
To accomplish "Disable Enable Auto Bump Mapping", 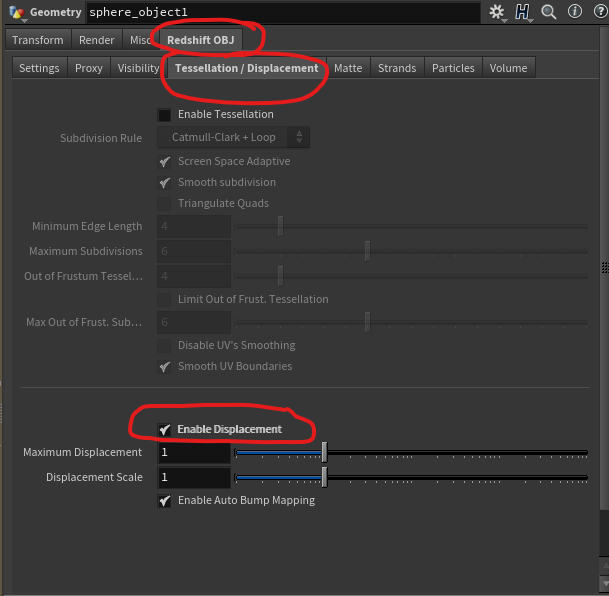I will (165, 500).
